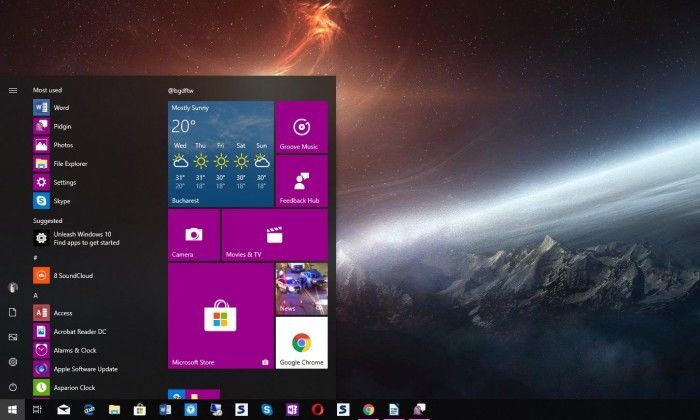Open Settings gear in the Start sidebar
The height and width of the screenshot is (420, 700).
coord(13,362)
